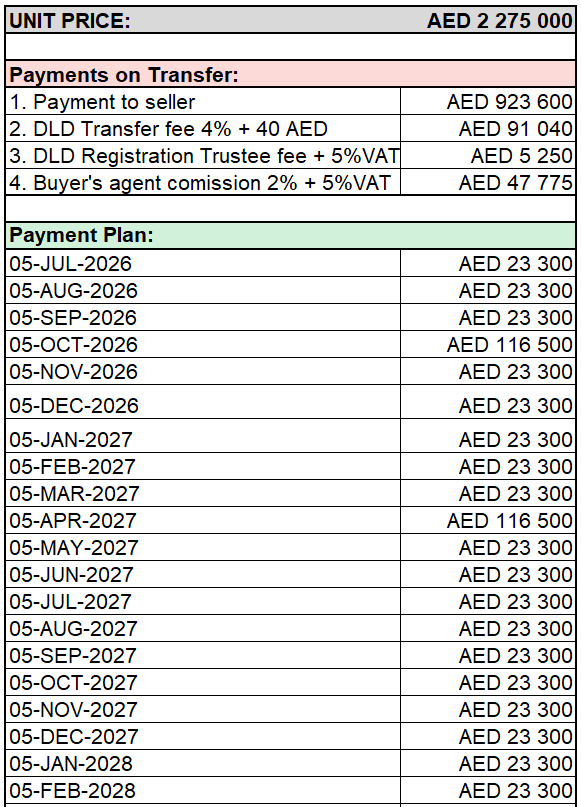Click the DLD Registration Trustee fee cell
Image resolution: width=581 pixels, height=807 pixels.
tap(203, 156)
